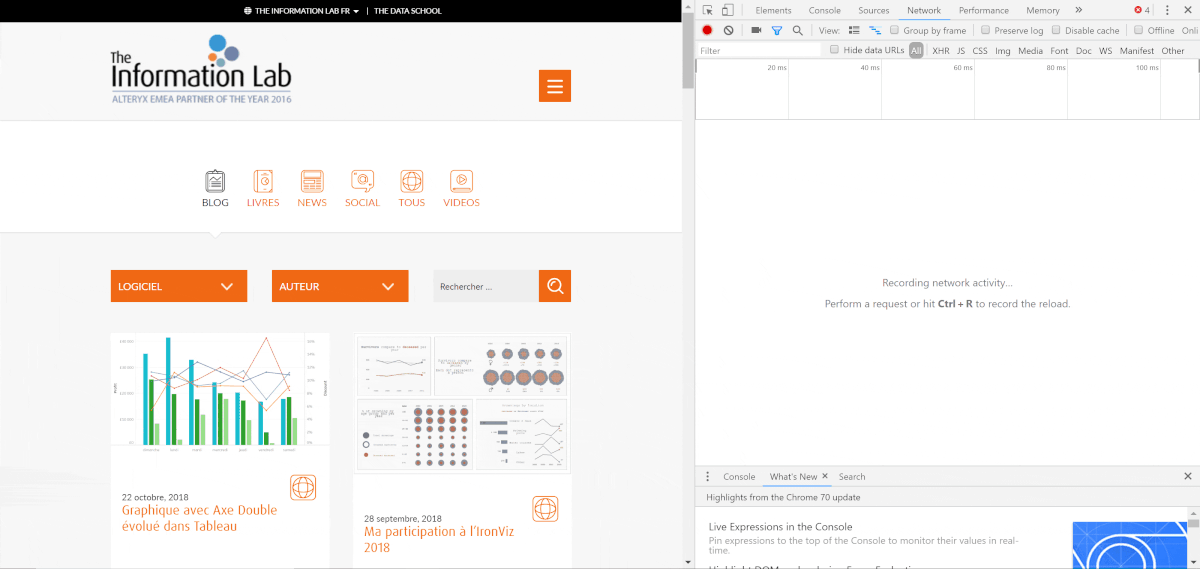Open network search magnifier icon
The image size is (1200, 569).
(797, 30)
